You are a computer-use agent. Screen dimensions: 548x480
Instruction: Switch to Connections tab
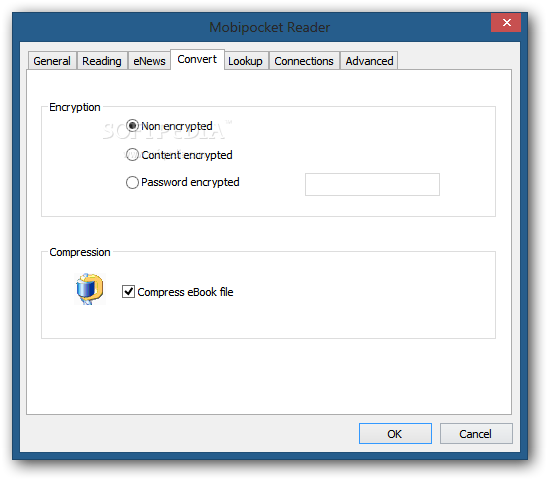click(304, 61)
